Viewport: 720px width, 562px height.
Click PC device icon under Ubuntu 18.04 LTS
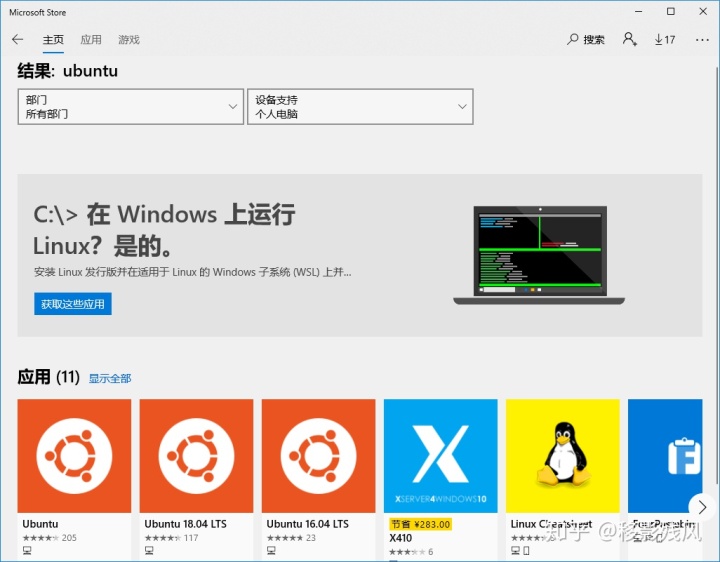tap(149, 550)
